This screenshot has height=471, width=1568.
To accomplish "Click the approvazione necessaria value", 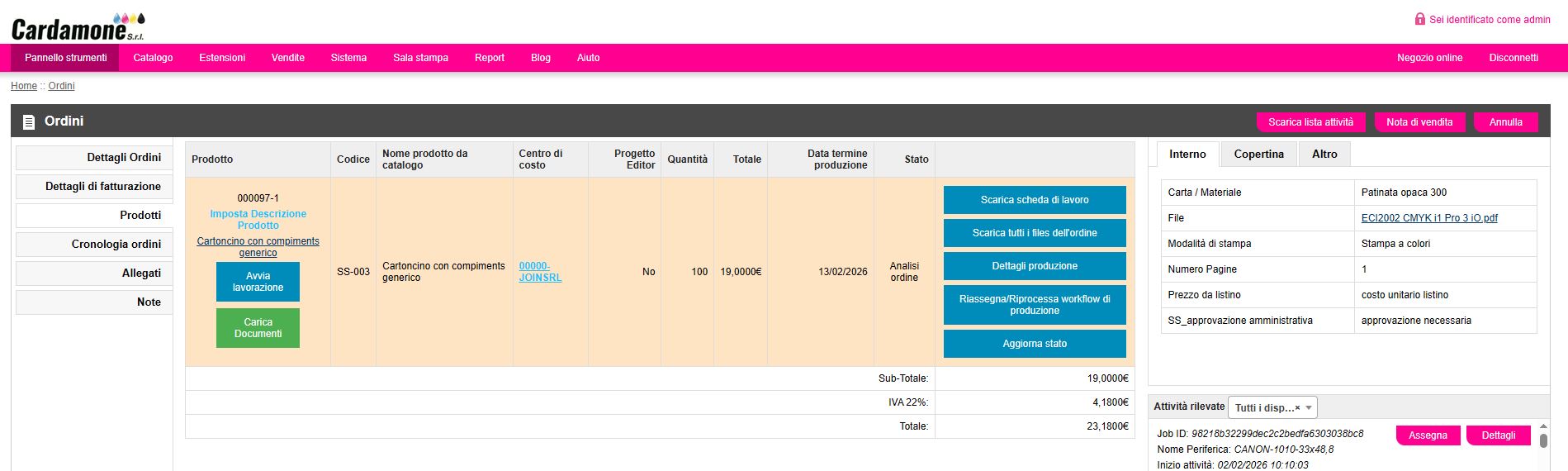I will 1416,321.
